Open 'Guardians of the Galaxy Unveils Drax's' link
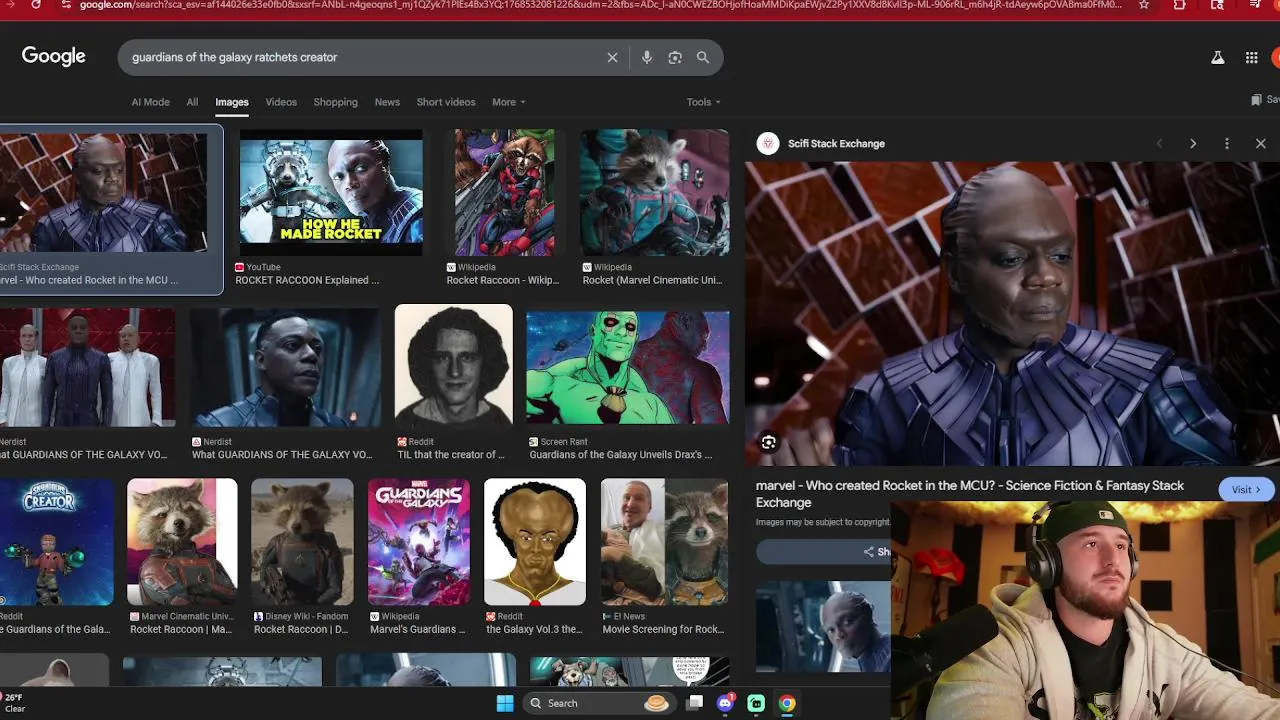The height and width of the screenshot is (720, 1280). [x=620, y=455]
